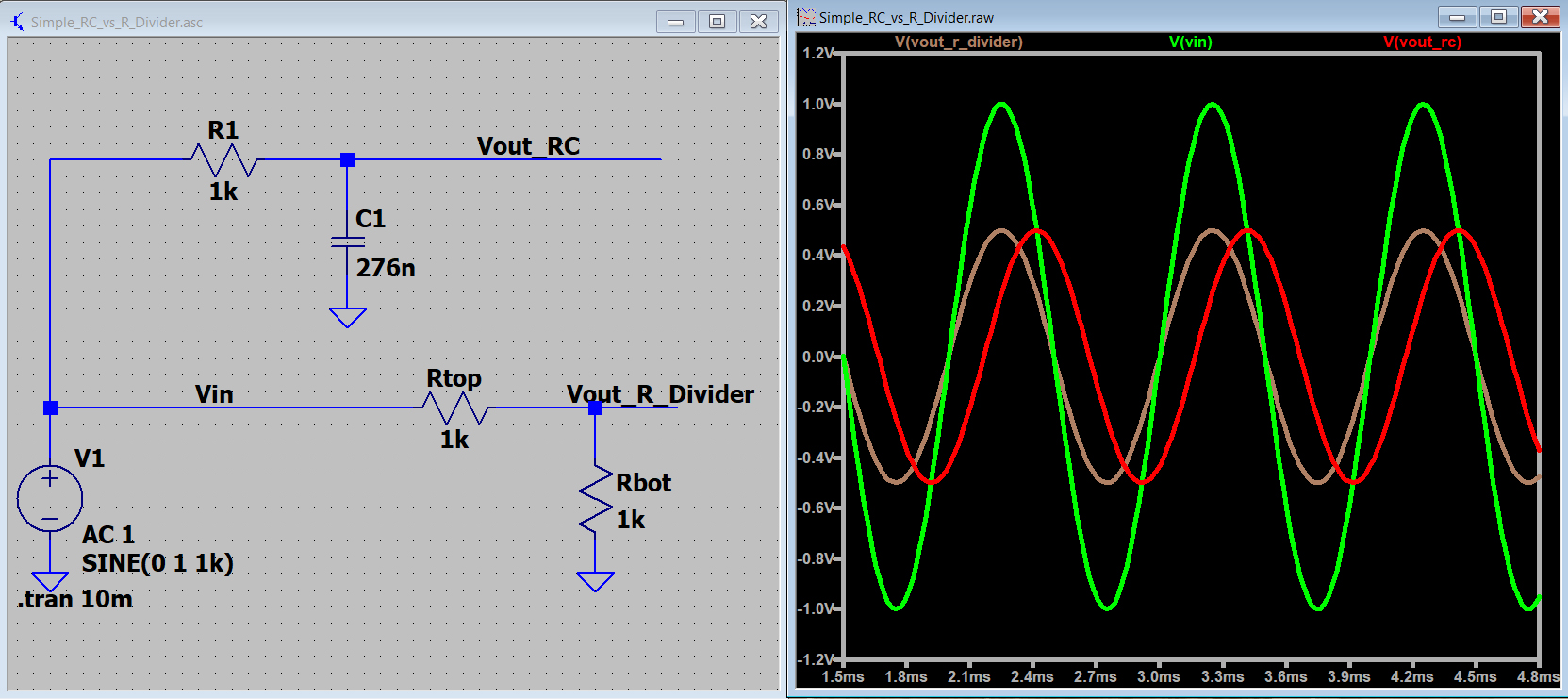Click the ground symbol under C1
This screenshot has height=699, width=1568.
(348, 317)
